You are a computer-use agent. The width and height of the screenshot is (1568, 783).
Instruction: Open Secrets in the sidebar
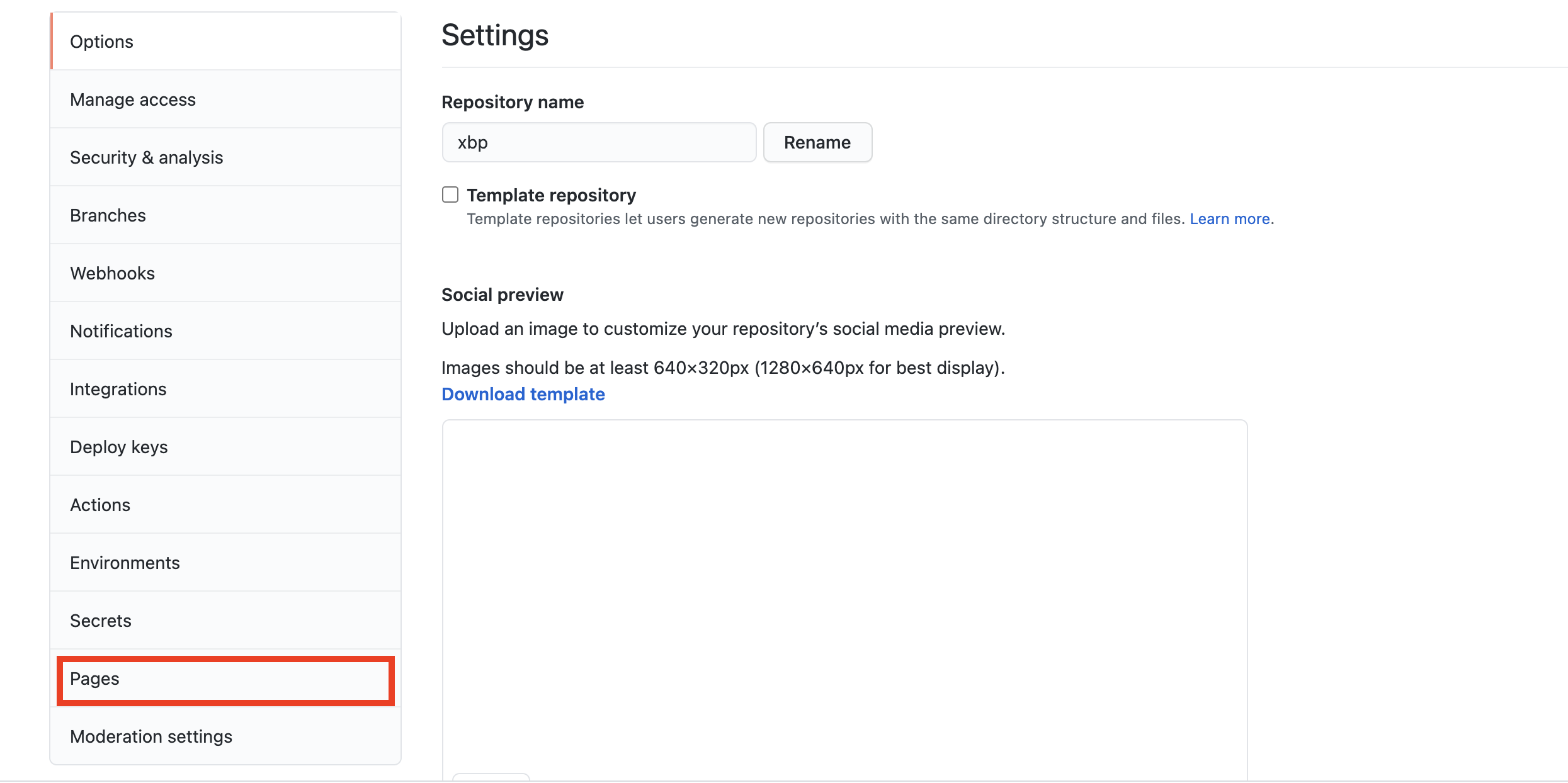point(101,621)
